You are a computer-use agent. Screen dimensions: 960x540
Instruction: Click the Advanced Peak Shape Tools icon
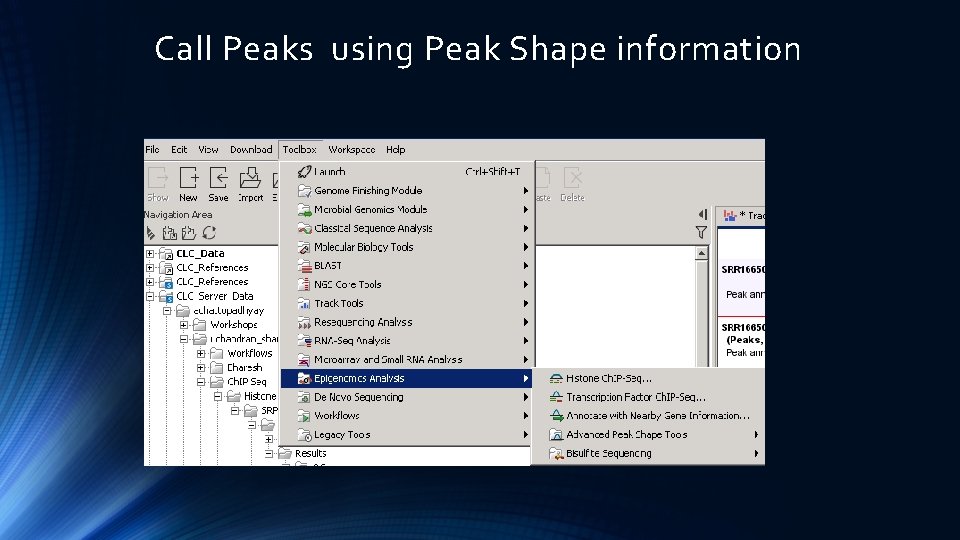[556, 435]
